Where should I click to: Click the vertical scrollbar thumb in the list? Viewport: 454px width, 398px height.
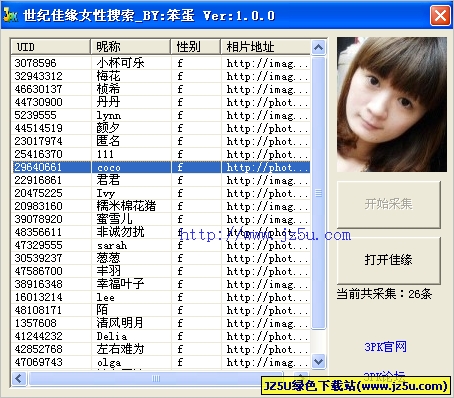pyautogui.click(x=318, y=193)
